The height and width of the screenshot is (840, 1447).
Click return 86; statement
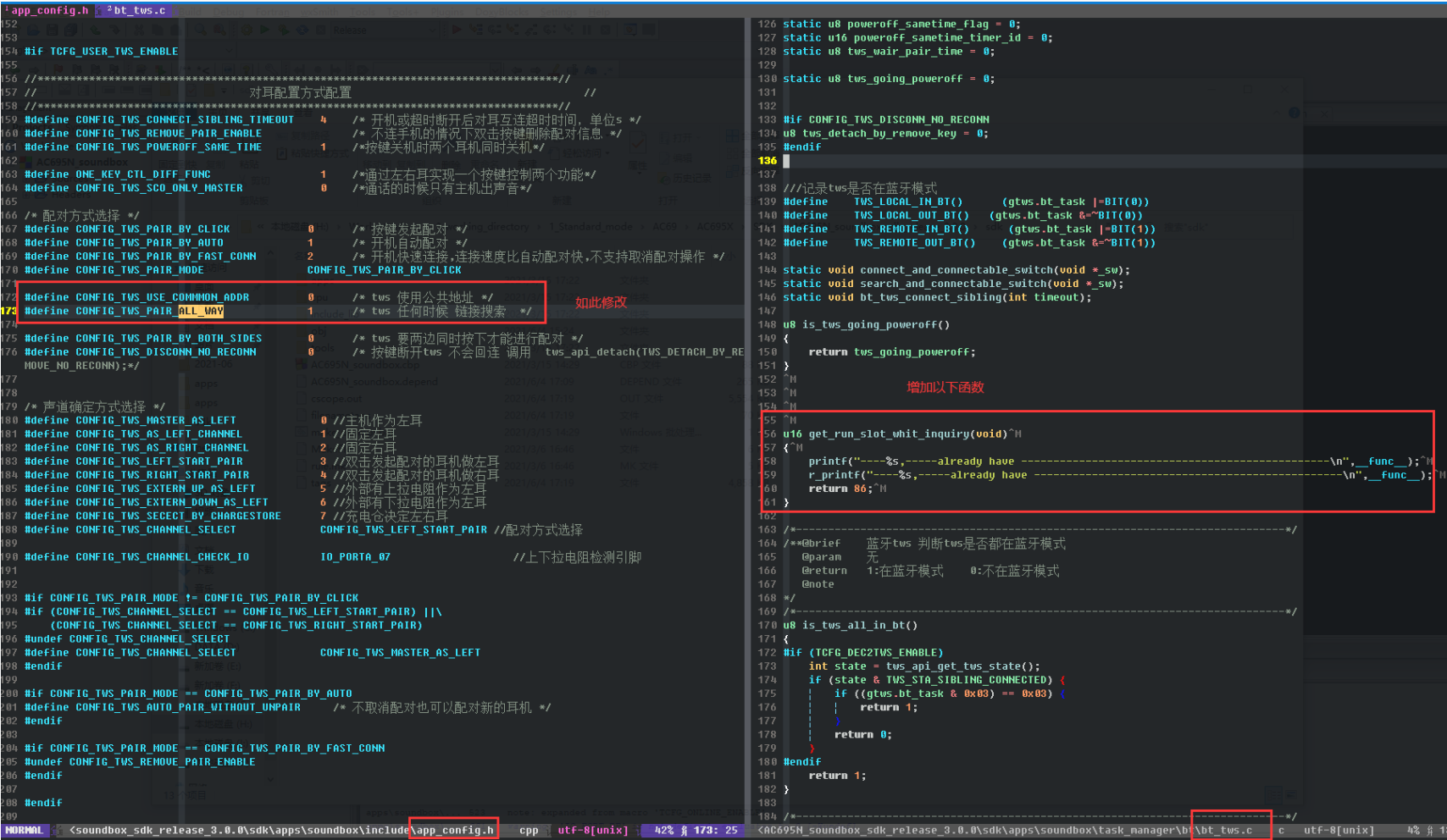pyautogui.click(x=843, y=489)
